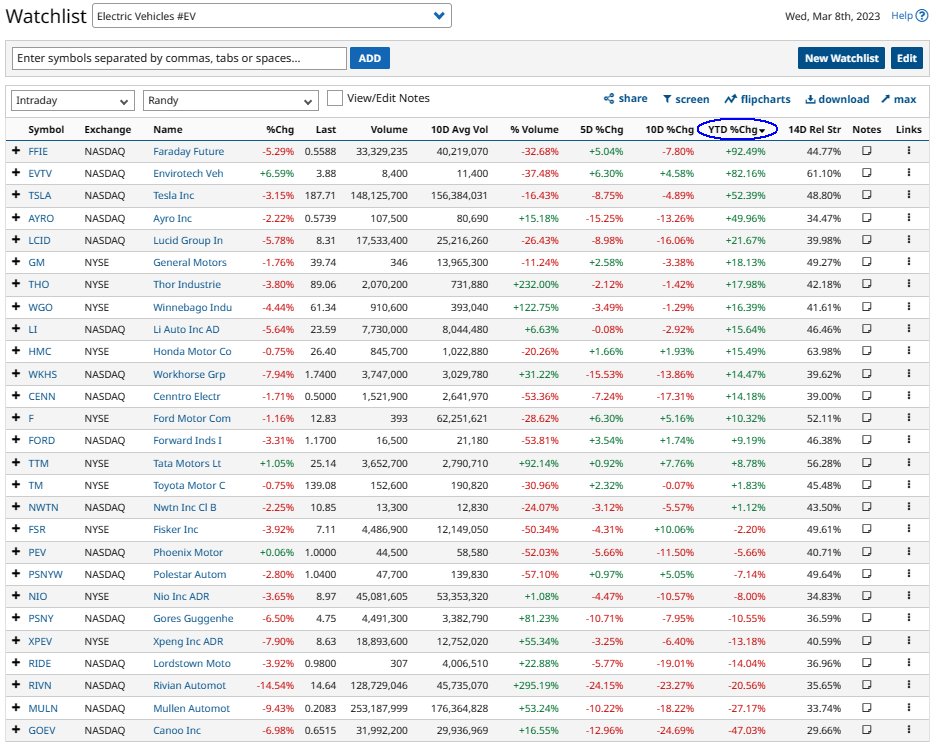Open links menu for GOEV row
Screen dimensions: 940x755
click(x=909, y=730)
